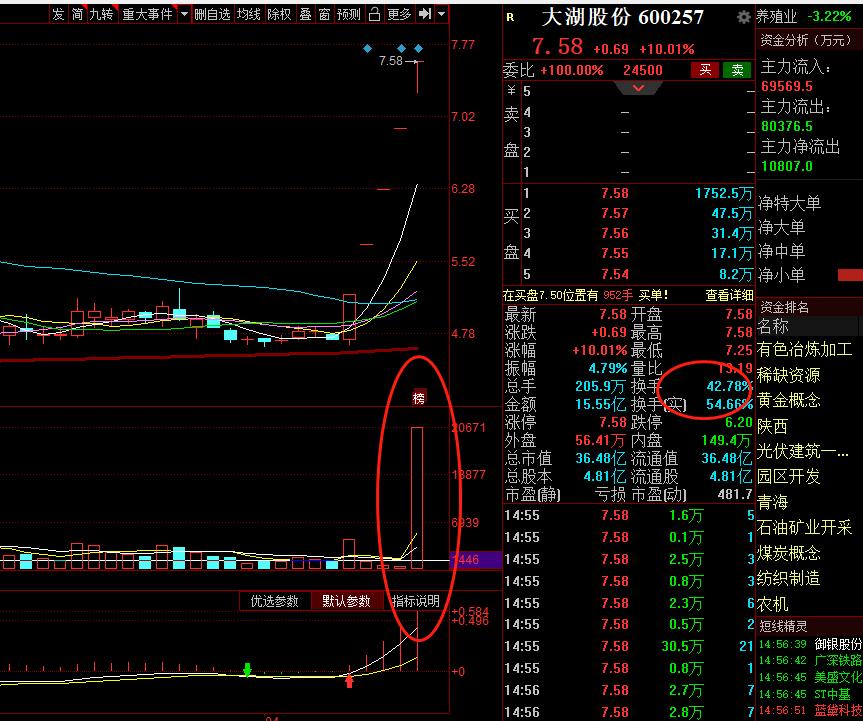Click 净特大单 row label
The width and height of the screenshot is (863, 721).
point(789,203)
